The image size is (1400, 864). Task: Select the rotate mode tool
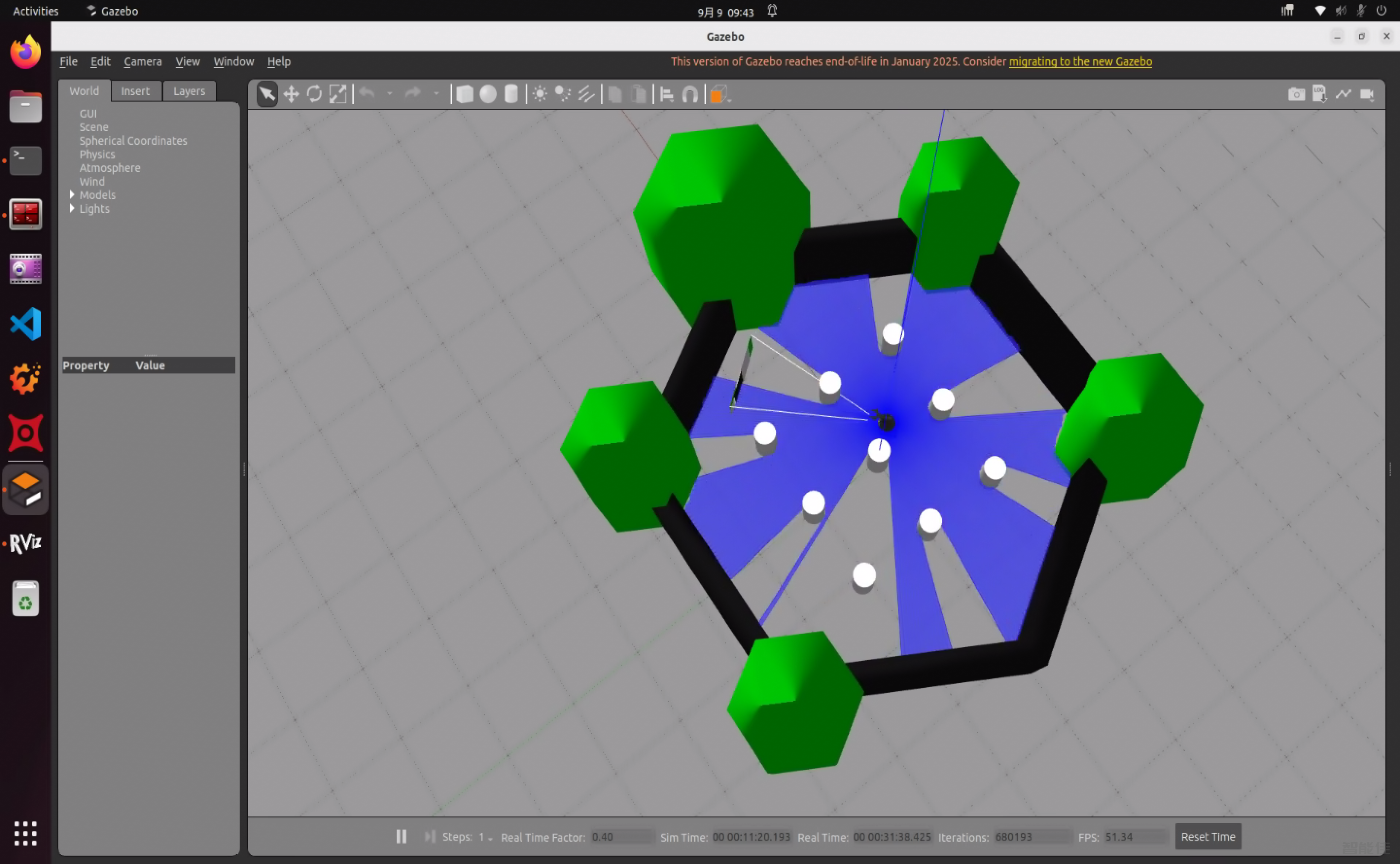coord(315,94)
